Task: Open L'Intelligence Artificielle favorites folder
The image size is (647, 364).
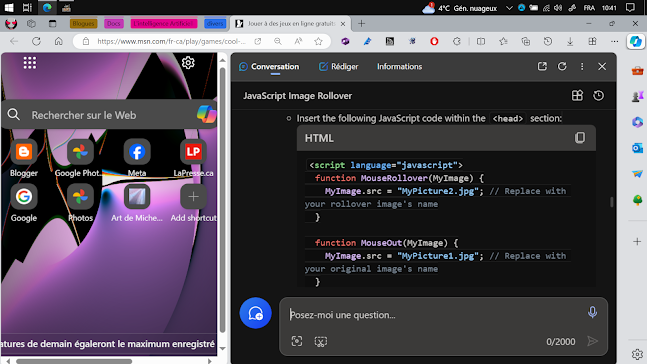Action: pyautogui.click(x=164, y=24)
